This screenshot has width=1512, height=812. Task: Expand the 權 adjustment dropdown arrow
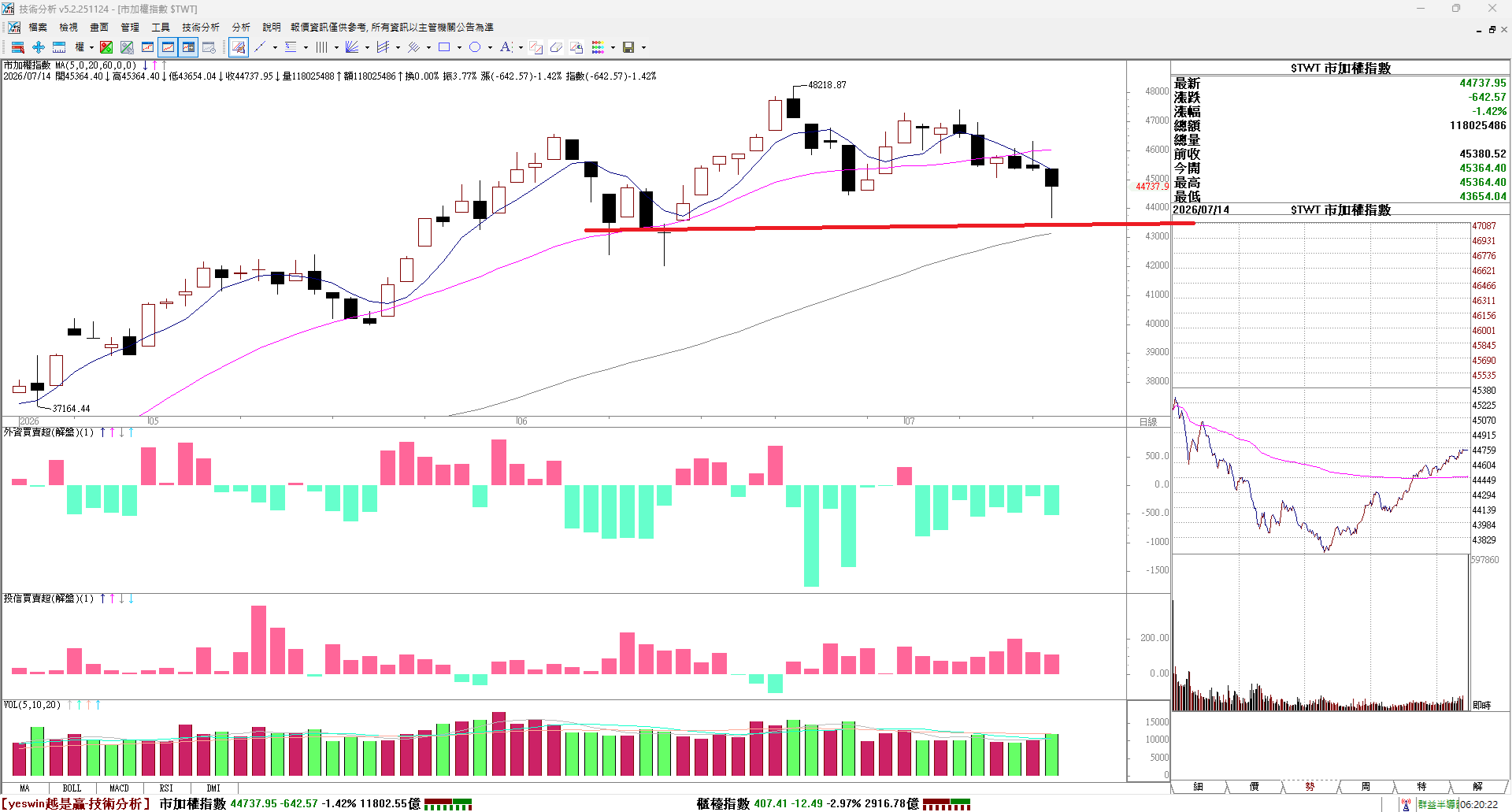[91, 47]
